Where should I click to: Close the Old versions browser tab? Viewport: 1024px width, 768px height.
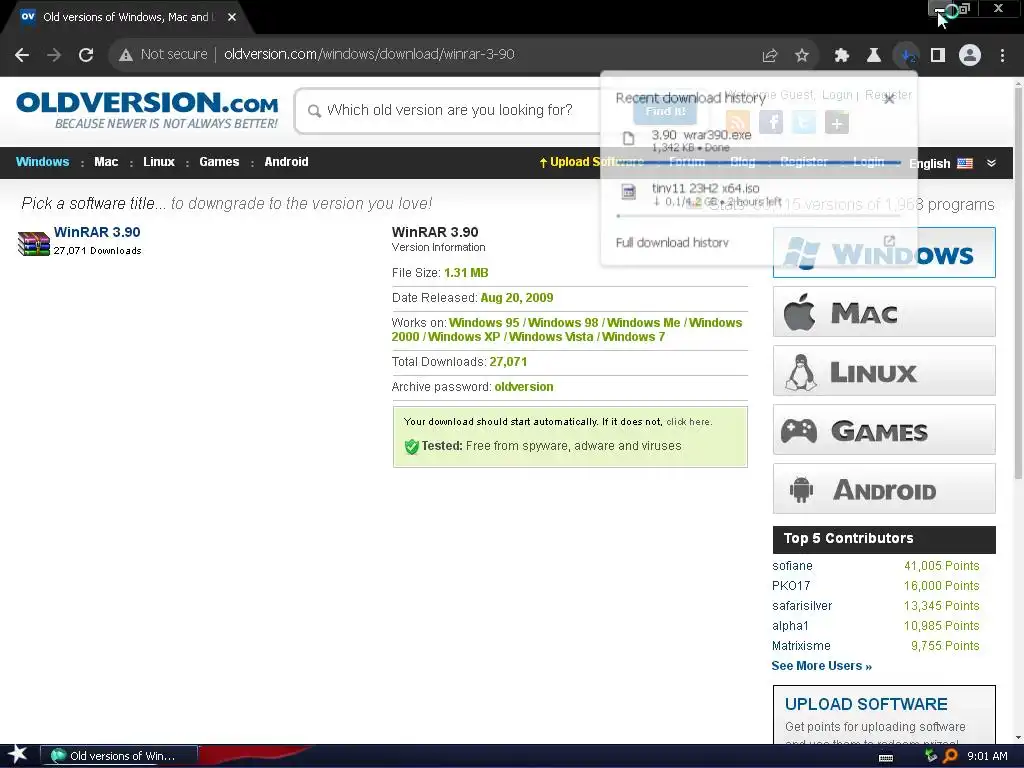232,17
